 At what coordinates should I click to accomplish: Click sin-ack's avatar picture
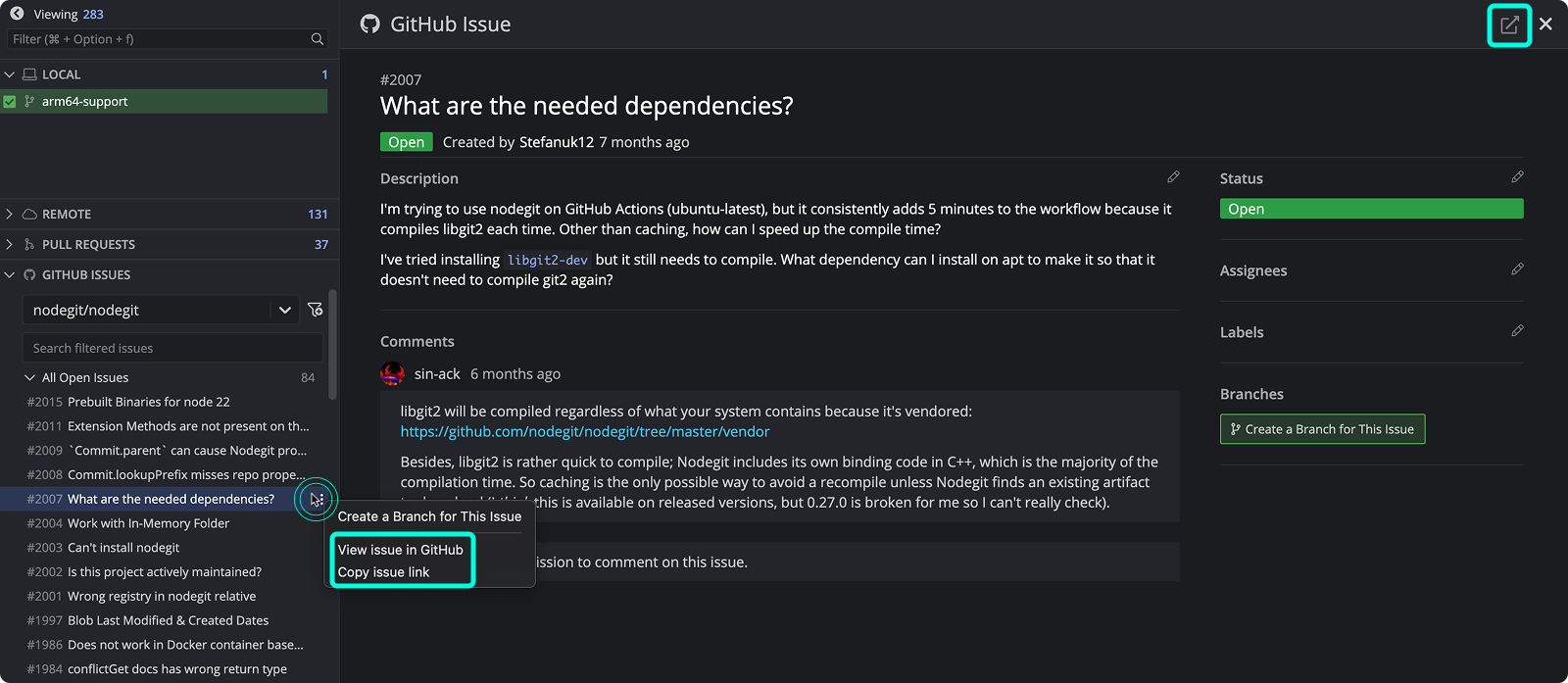392,373
